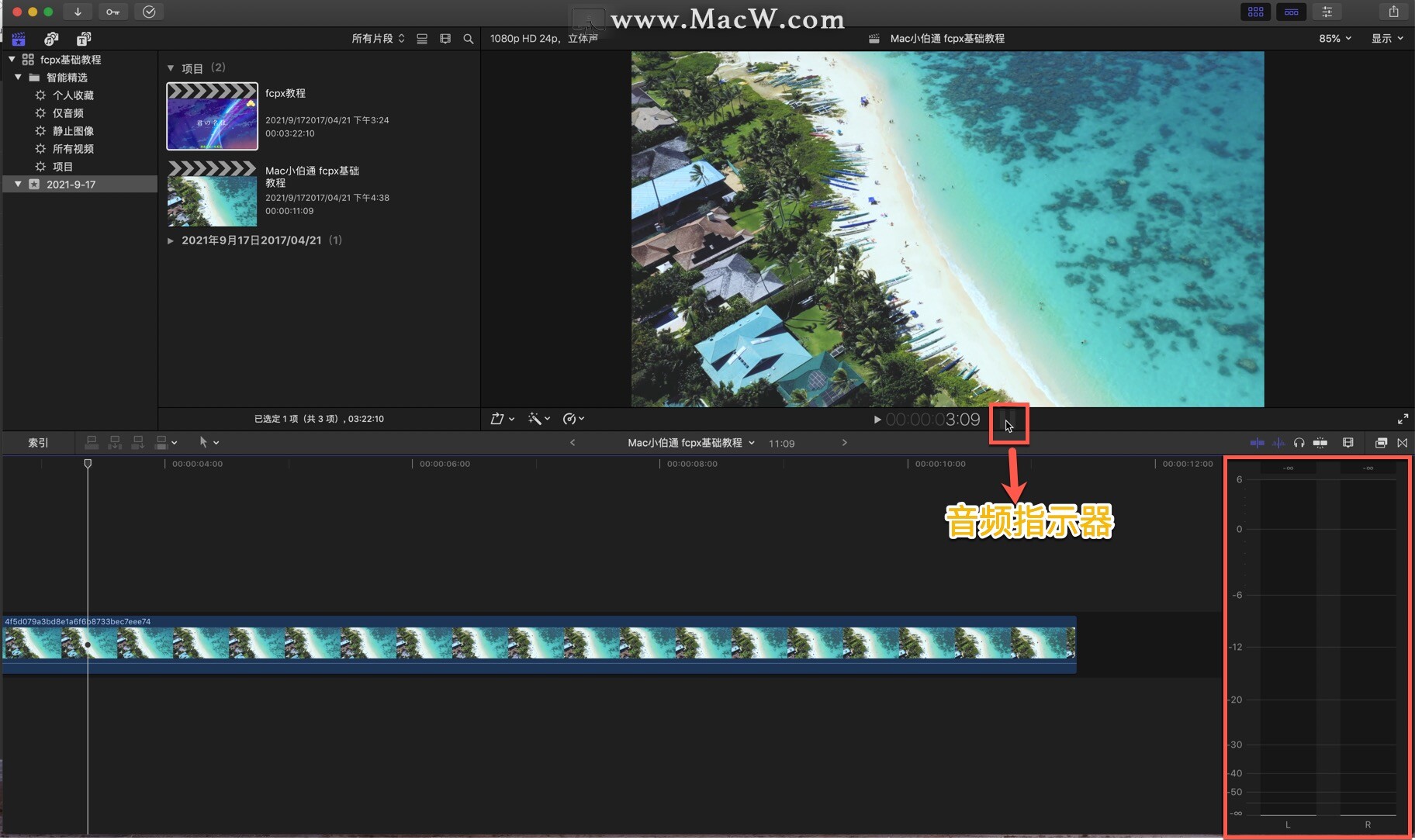
Task: Select the 项目 smart collection in sidebar
Action: 63,167
